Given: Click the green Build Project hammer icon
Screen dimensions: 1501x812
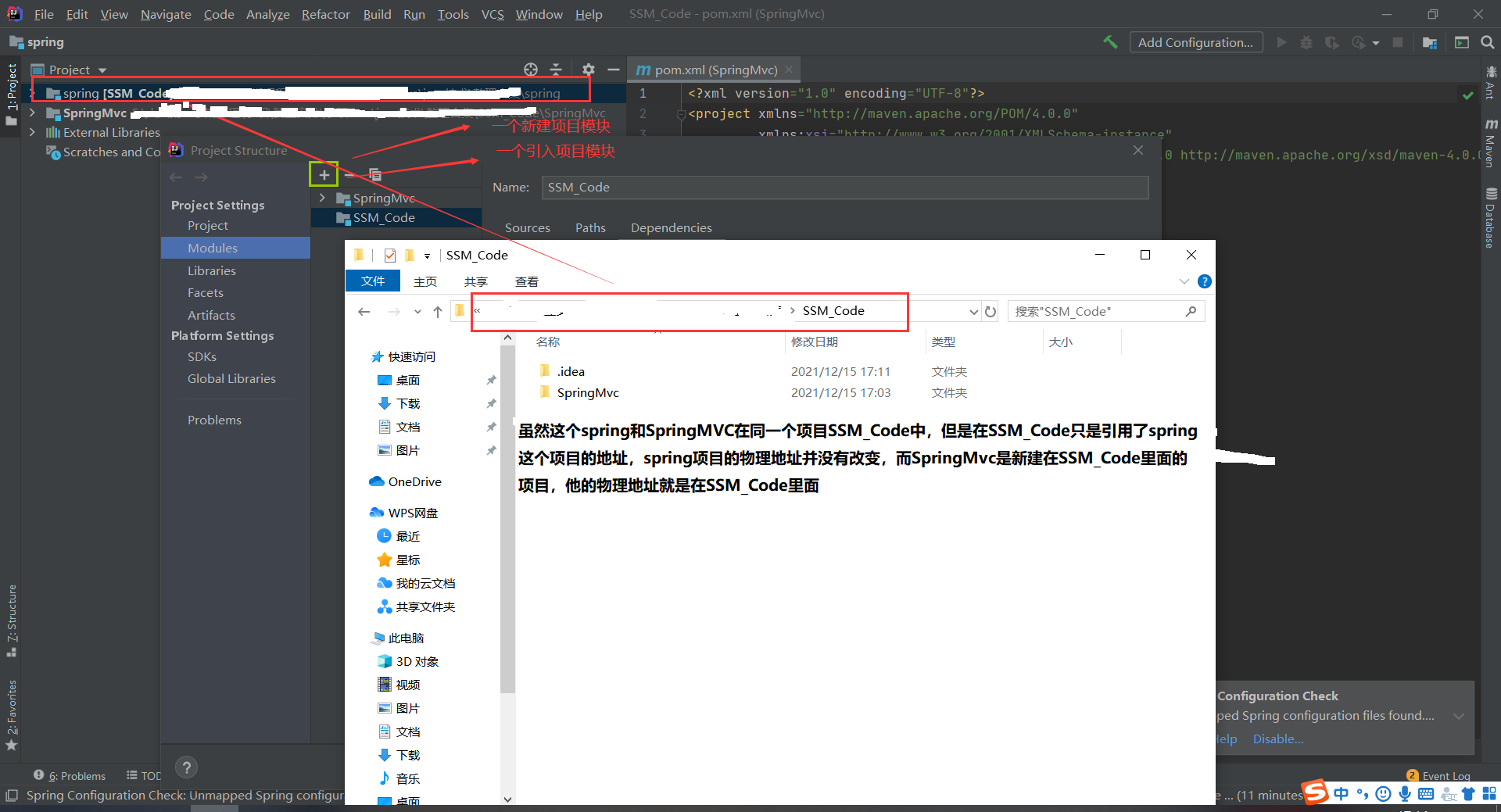Looking at the screenshot, I should [1110, 42].
